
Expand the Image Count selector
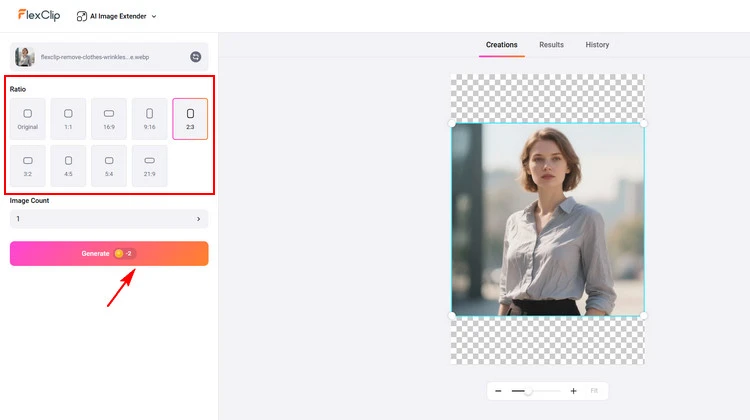(109, 219)
